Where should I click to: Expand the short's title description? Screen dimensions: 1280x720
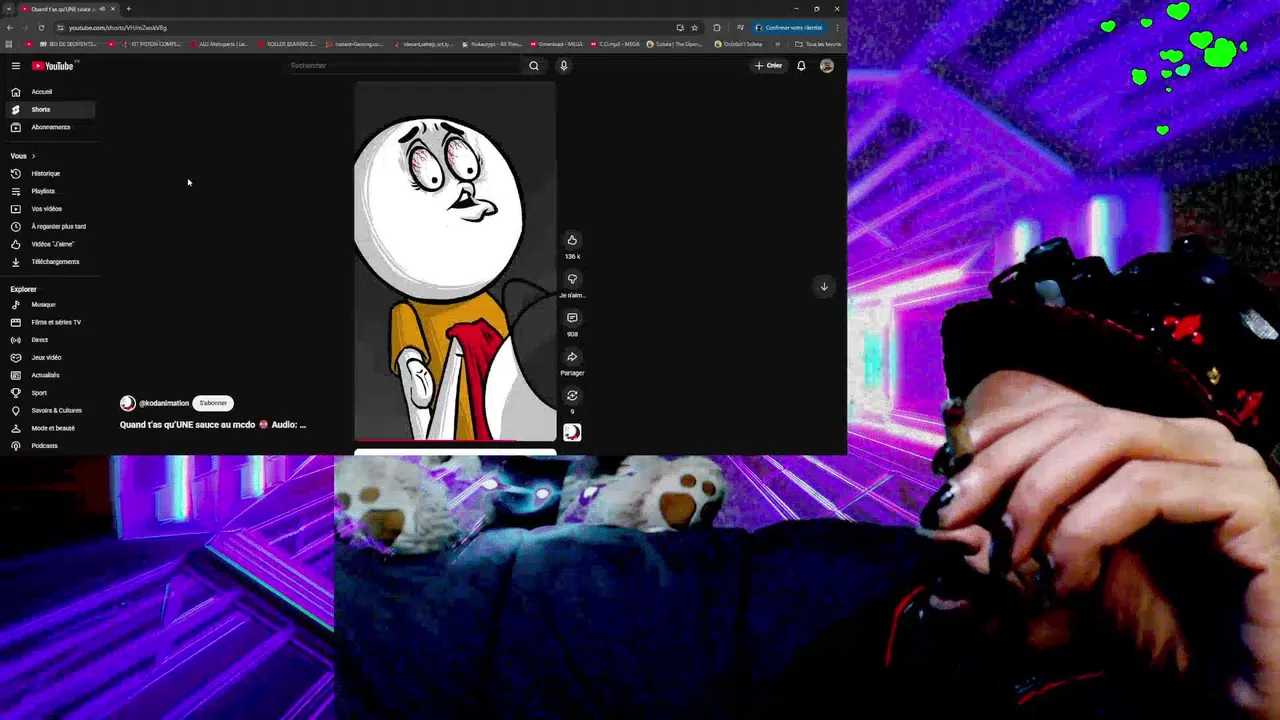pyautogui.click(x=213, y=425)
